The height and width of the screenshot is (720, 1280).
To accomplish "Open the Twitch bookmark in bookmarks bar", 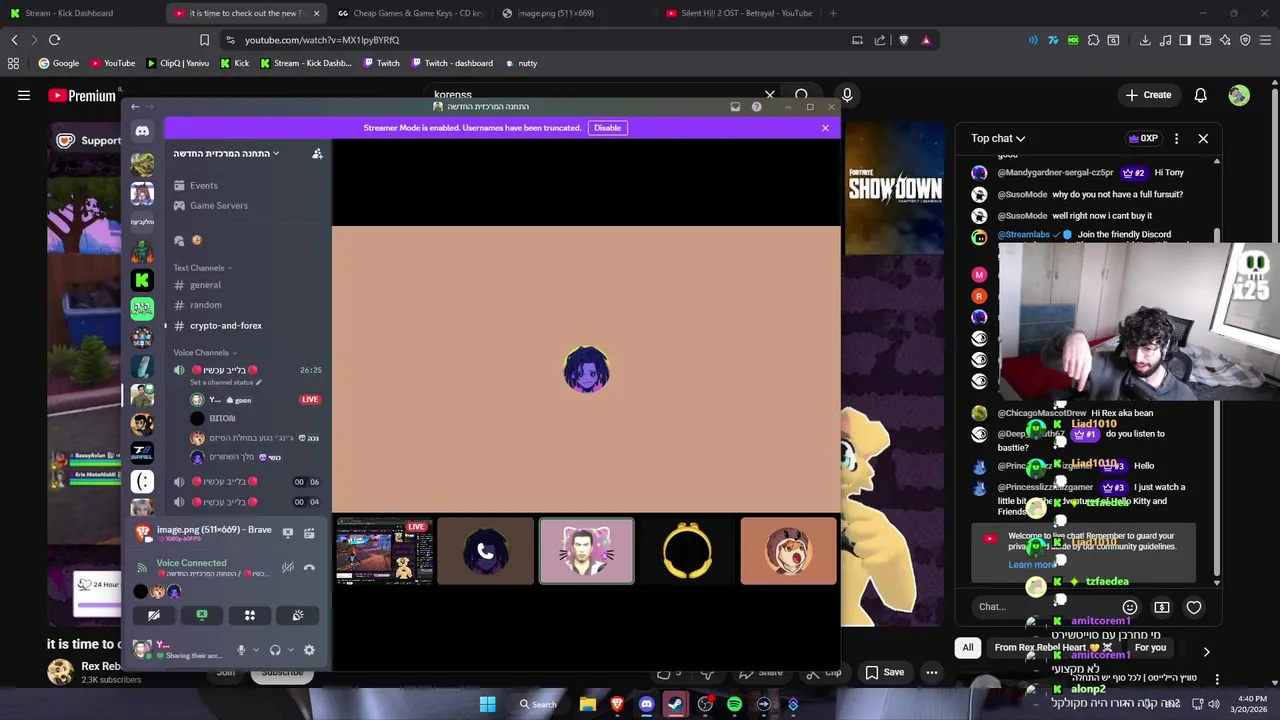I will (x=381, y=63).
